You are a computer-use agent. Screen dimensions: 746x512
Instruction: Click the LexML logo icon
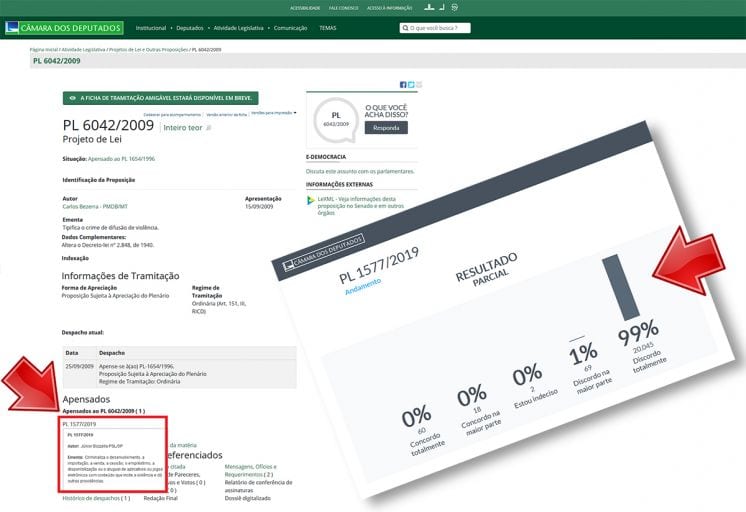coord(311,201)
